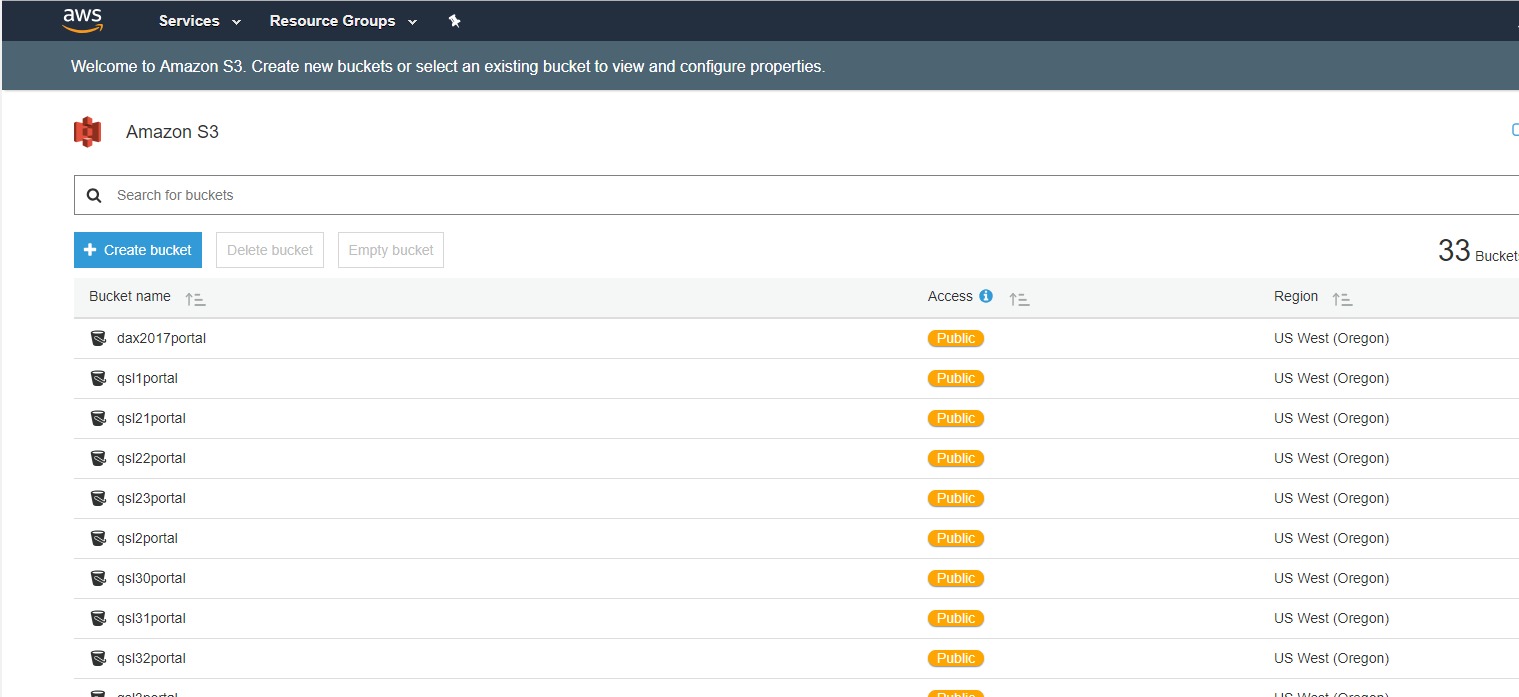
Task: Click the search magnifier icon
Action: 94,195
